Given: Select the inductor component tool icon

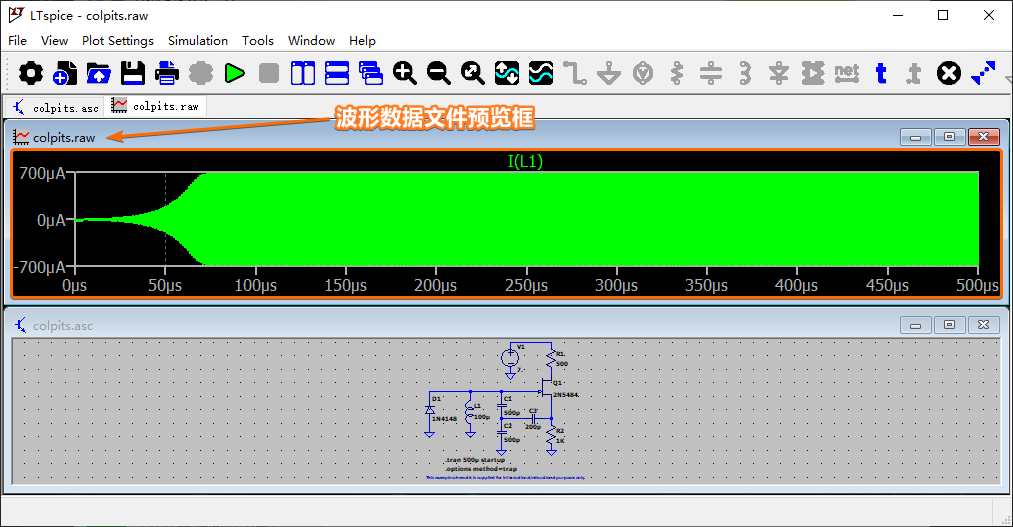Looking at the screenshot, I should pyautogui.click(x=745, y=73).
